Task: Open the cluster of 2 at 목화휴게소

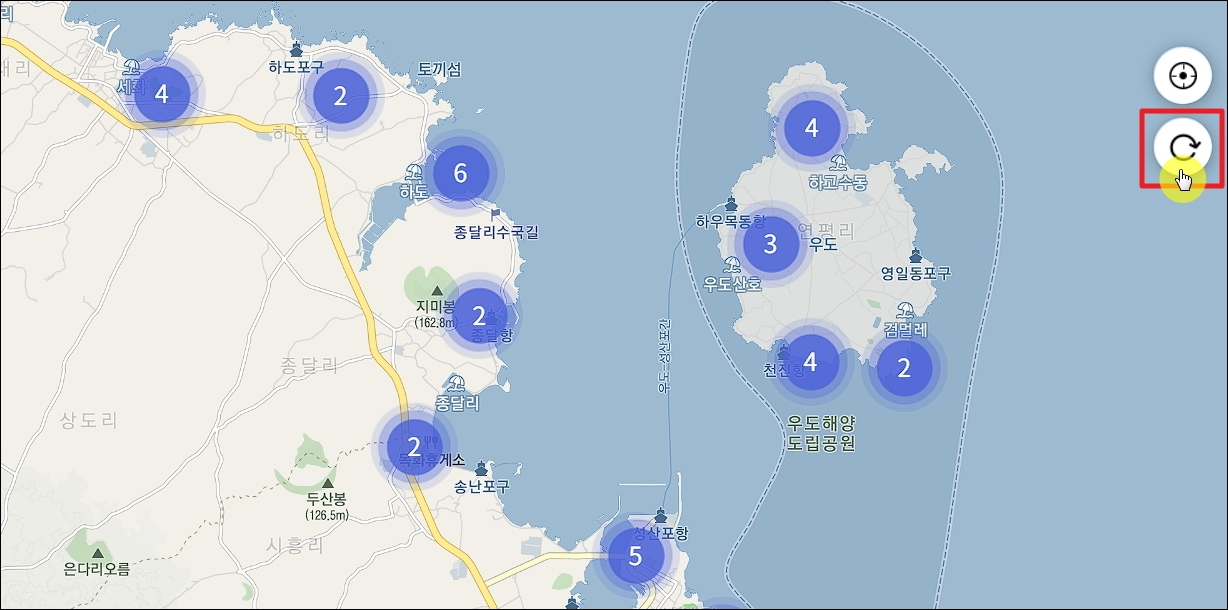Action: click(414, 446)
